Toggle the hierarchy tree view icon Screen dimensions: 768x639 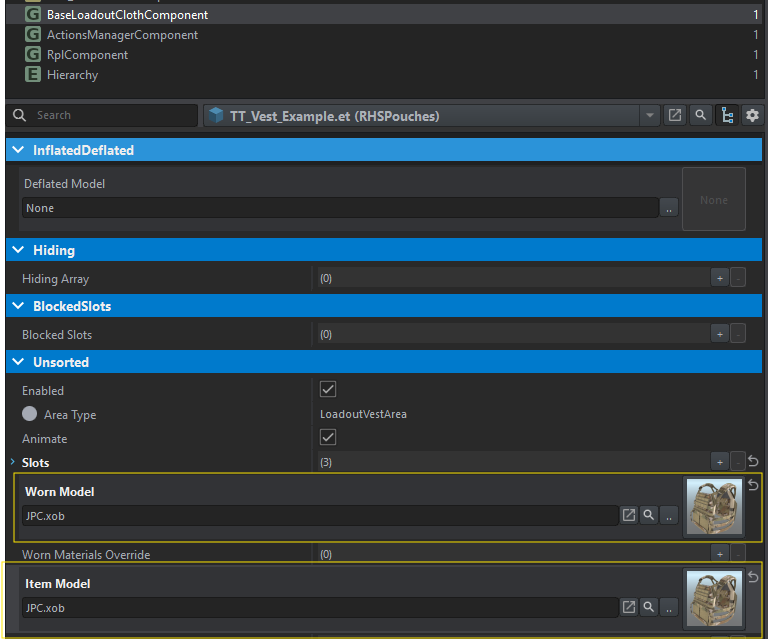coord(727,116)
